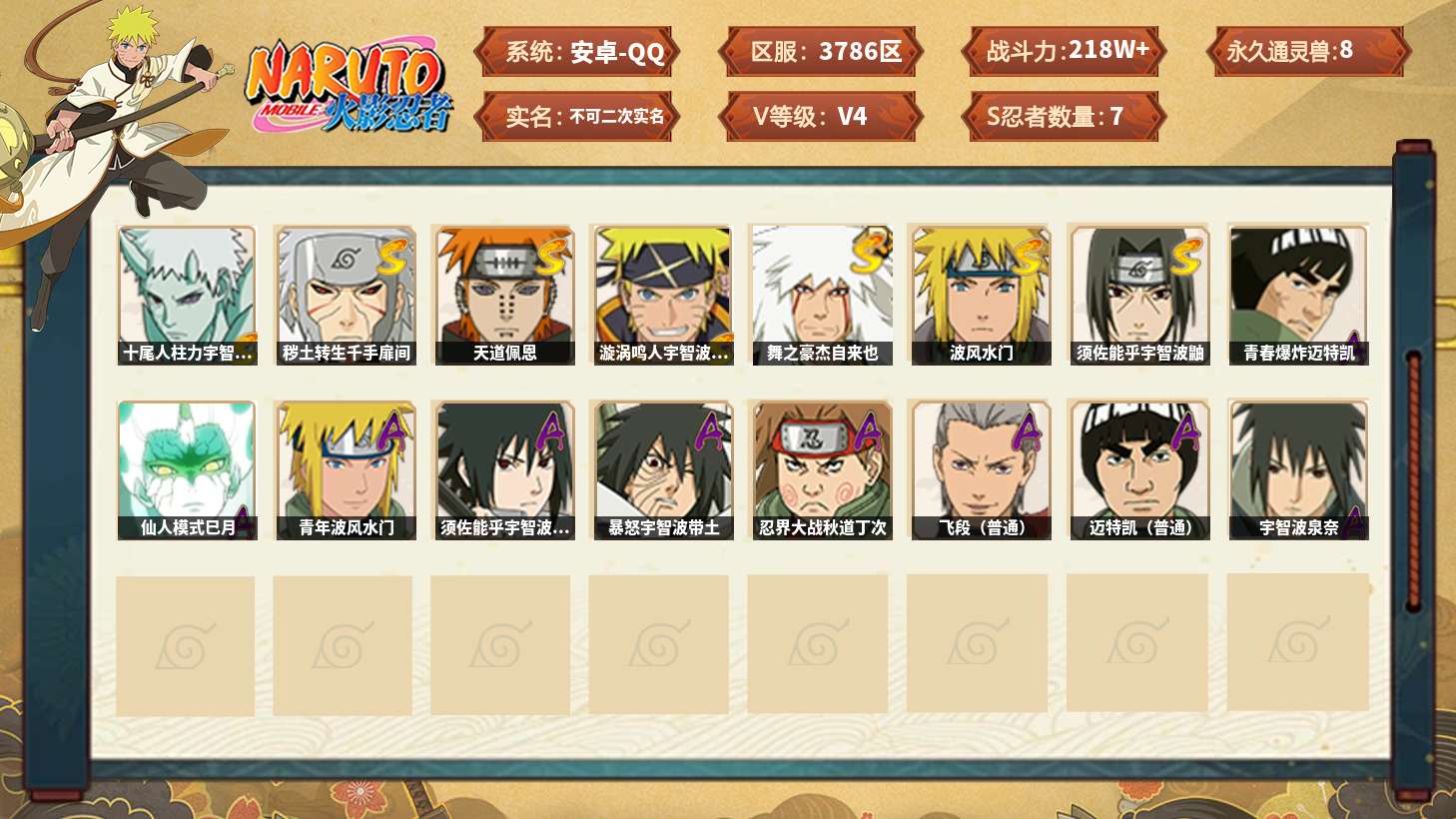Screen dimensions: 1456x819
Task: Click the red scroll bar handle
Action: click(x=1413, y=480)
